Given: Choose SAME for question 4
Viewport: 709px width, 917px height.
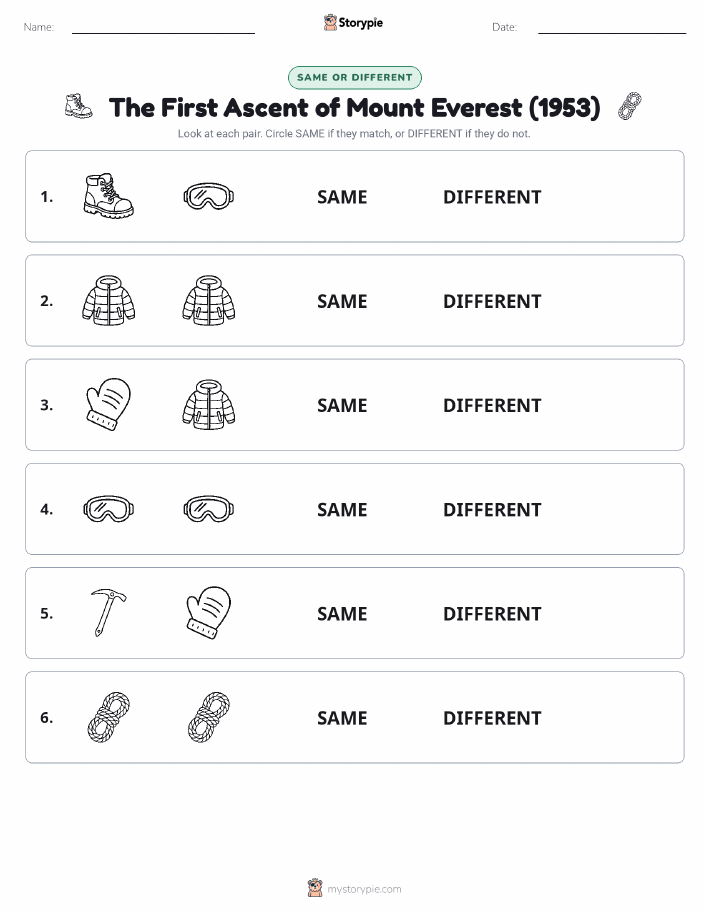Looking at the screenshot, I should point(342,509).
